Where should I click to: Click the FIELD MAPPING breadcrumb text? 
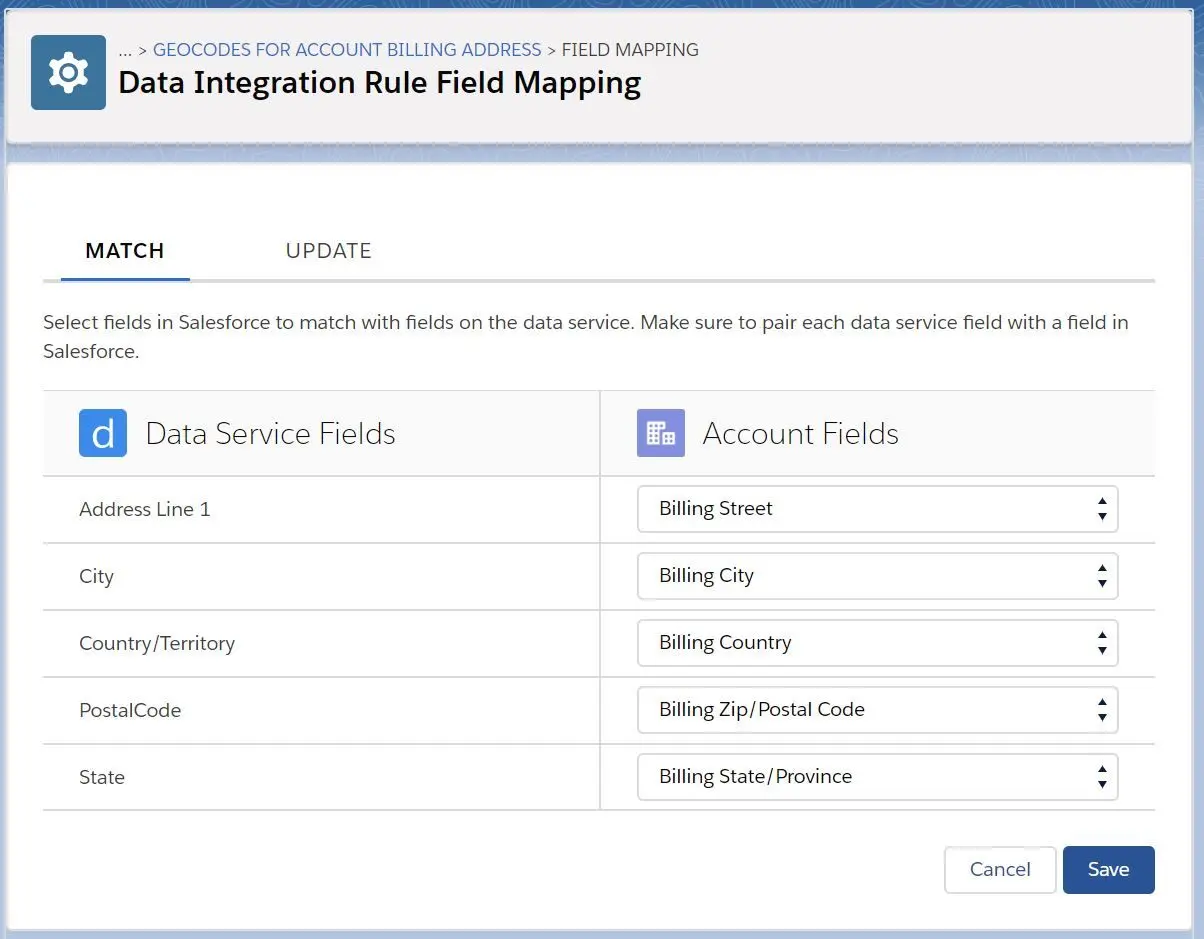coord(630,49)
